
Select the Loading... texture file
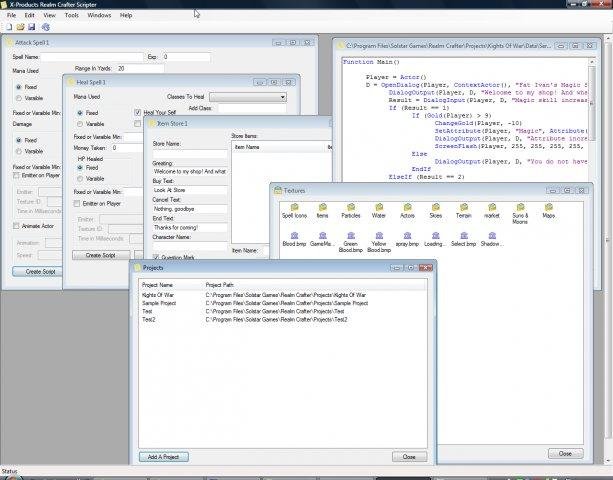click(436, 239)
